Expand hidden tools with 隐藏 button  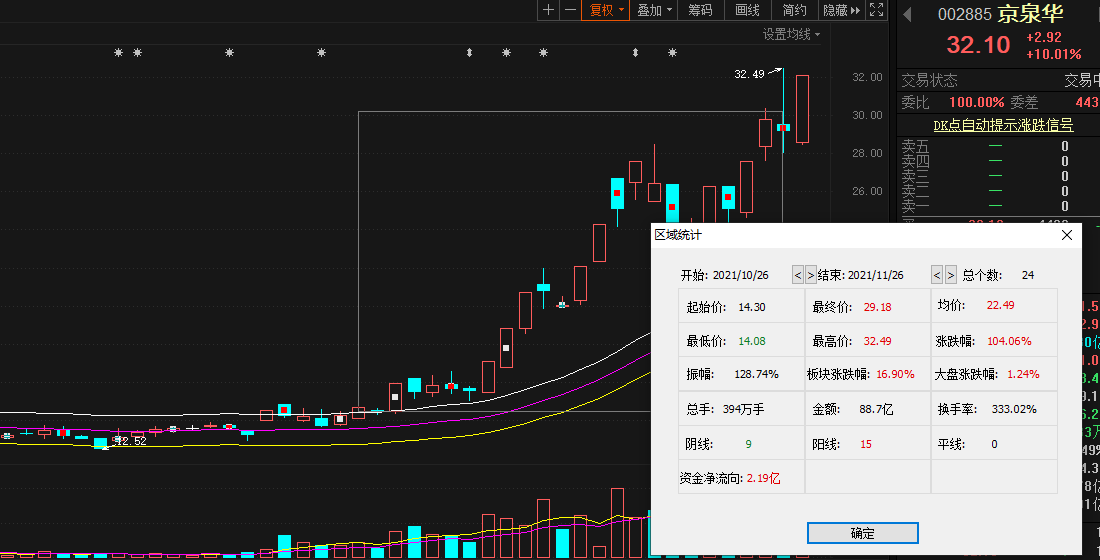tap(840, 10)
